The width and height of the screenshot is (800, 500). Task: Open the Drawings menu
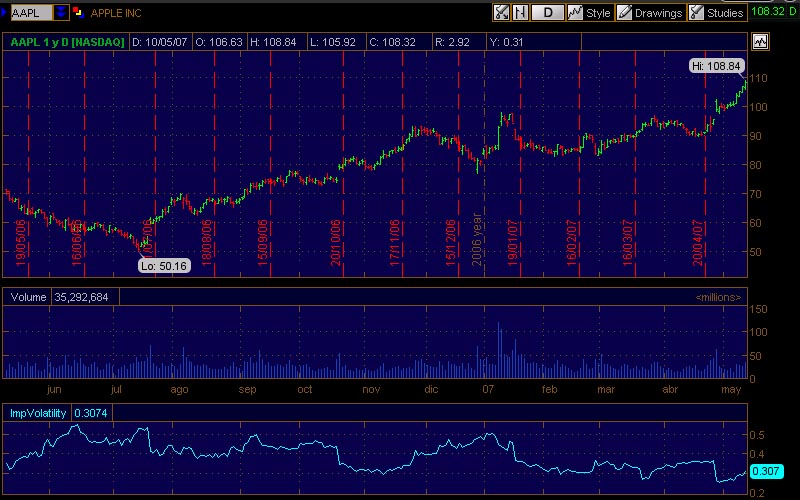(649, 13)
